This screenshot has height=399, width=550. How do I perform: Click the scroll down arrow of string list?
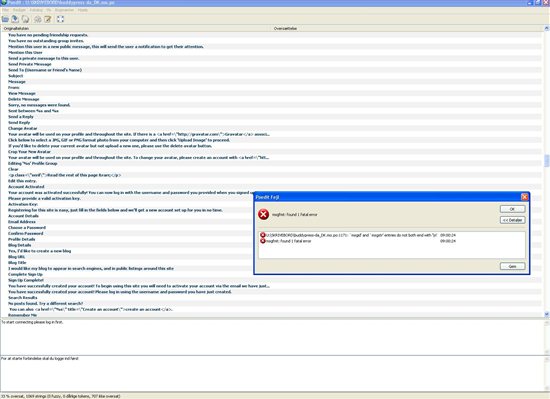[546, 314]
